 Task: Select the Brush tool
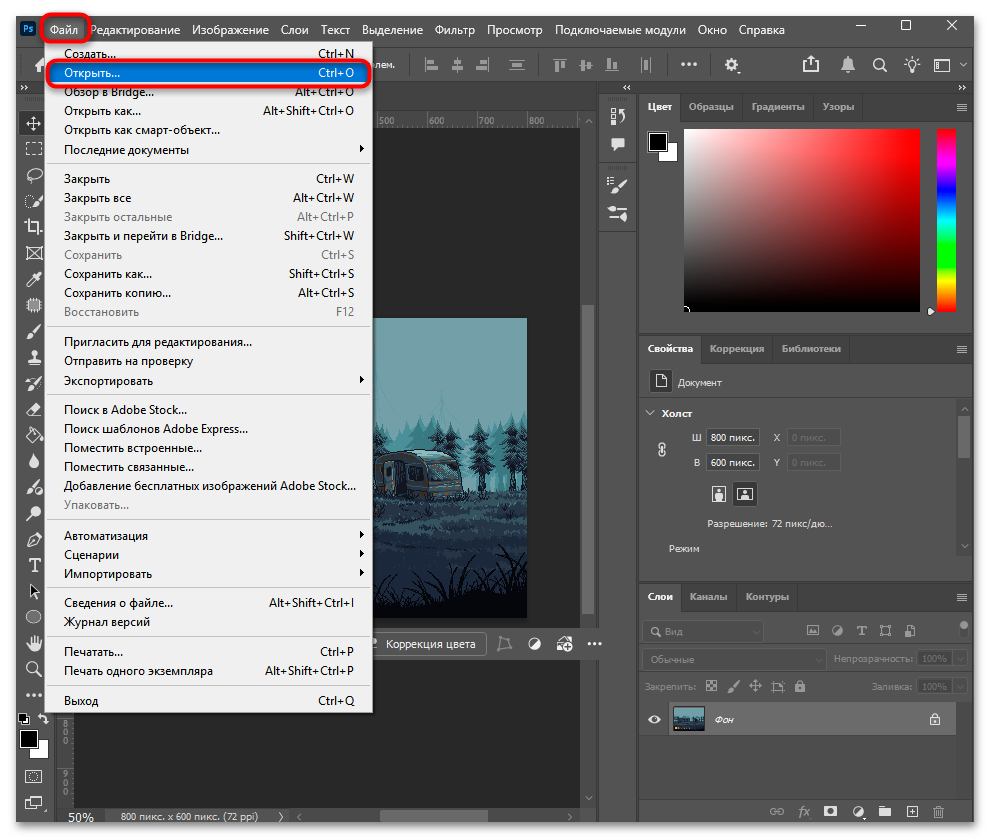pos(33,332)
